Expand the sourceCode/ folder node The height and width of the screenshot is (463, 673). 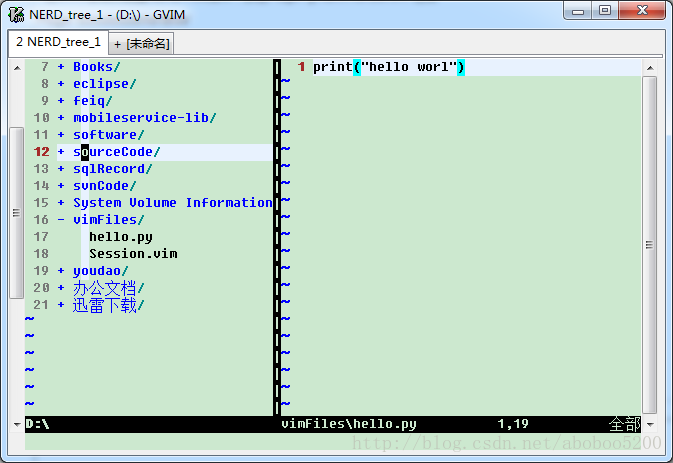point(61,152)
